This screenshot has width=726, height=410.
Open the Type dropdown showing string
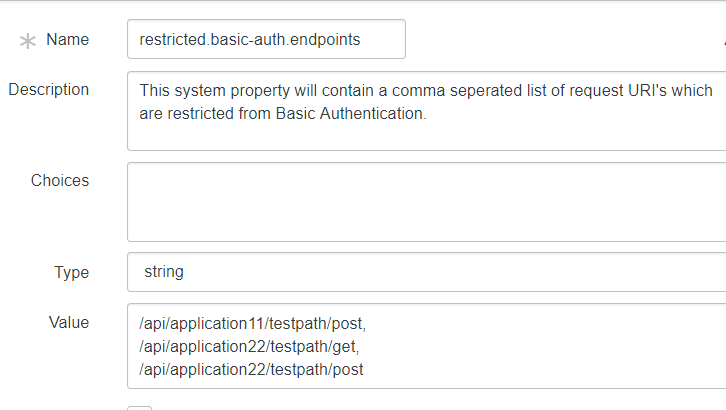point(426,272)
